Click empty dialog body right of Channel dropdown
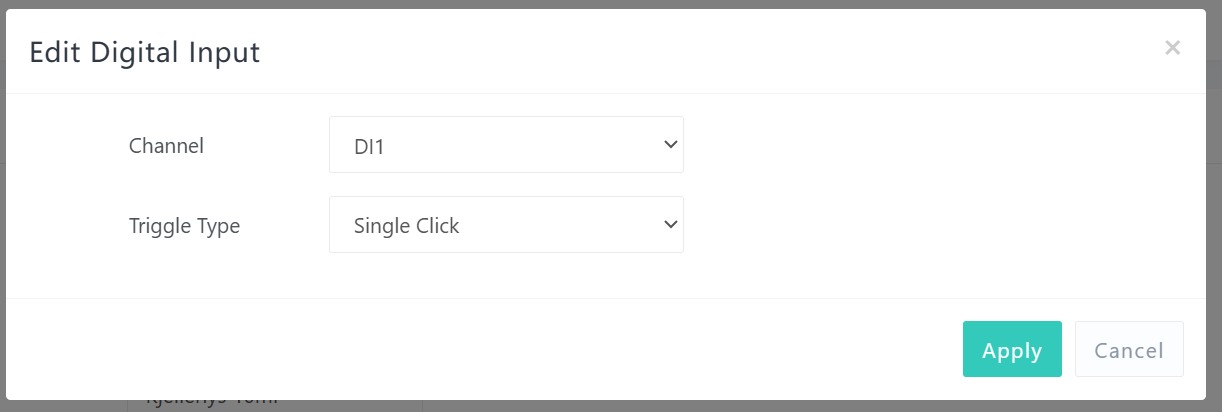Viewport: 1222px width, 412px height. click(940, 146)
